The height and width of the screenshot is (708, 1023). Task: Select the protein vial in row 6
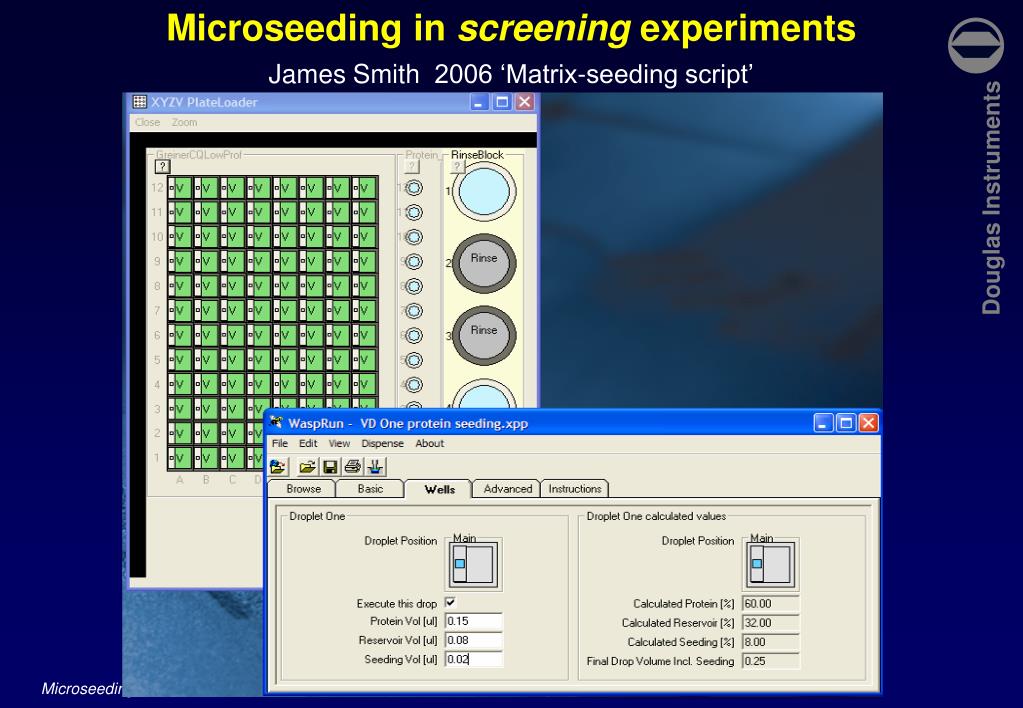point(414,335)
